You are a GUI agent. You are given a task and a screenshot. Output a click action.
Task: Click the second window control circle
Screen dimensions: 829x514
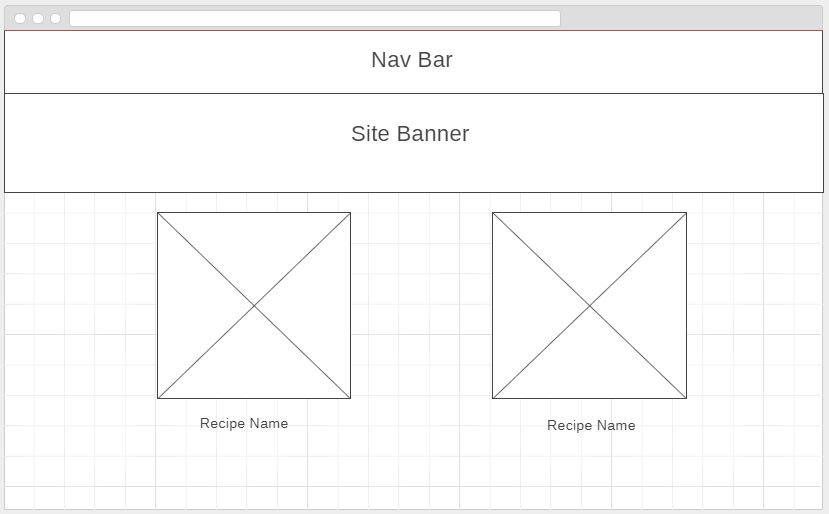38,18
